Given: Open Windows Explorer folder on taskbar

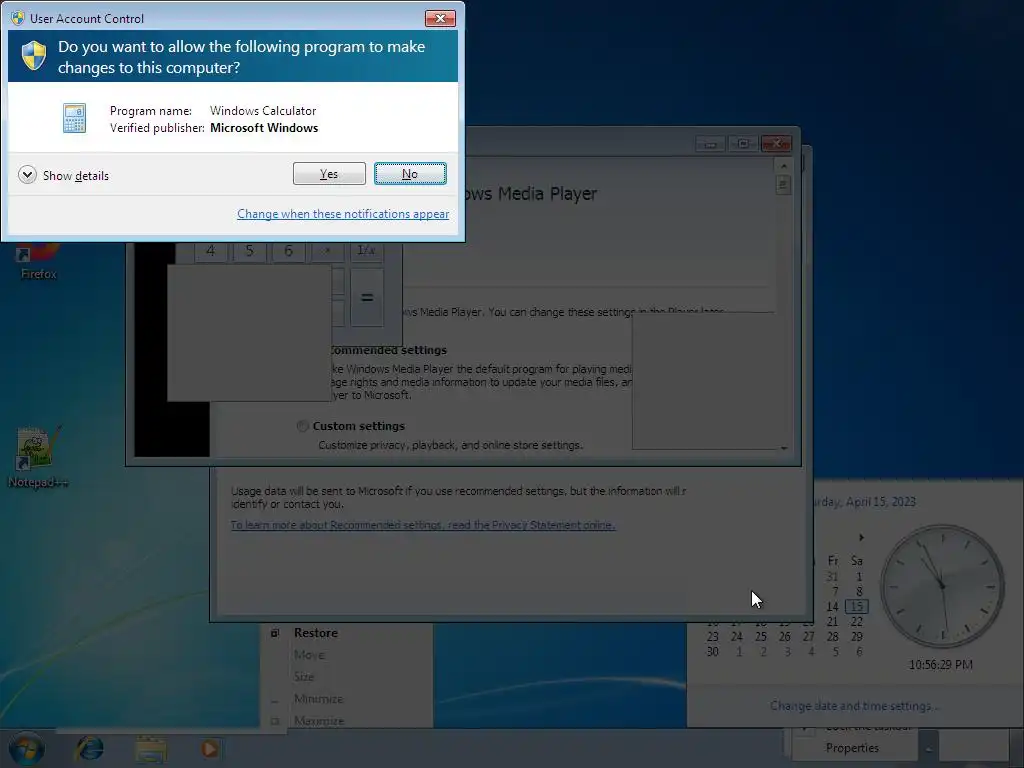Looking at the screenshot, I should click(151, 749).
